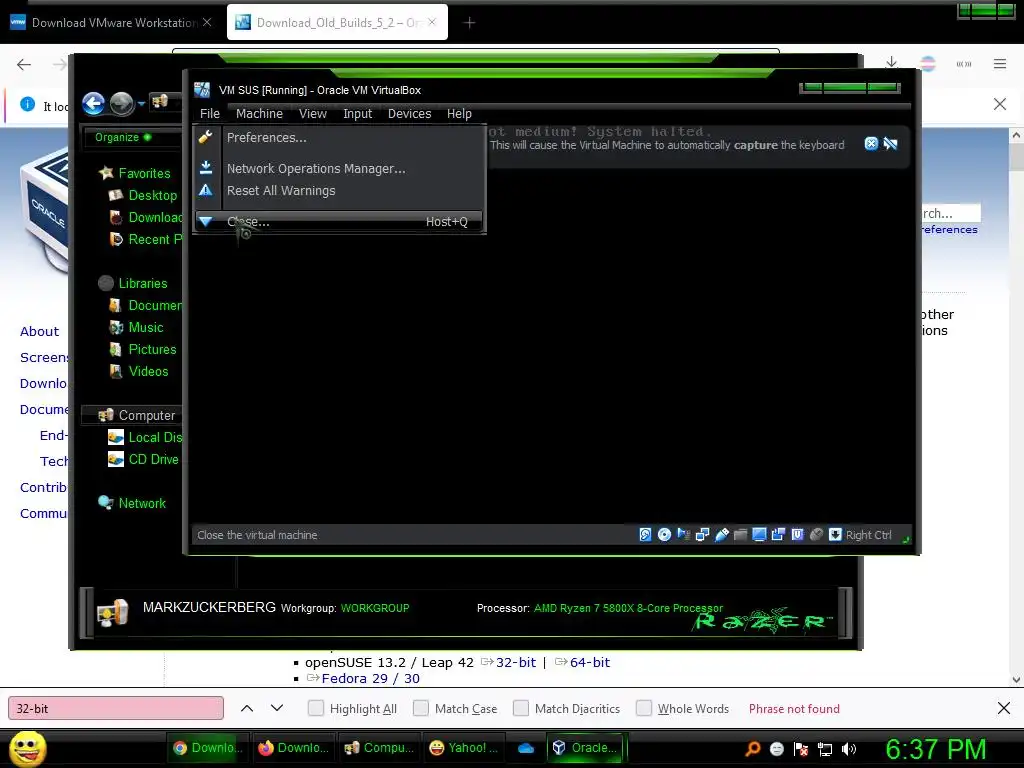Open the Help menu
1024x768 pixels.
click(459, 114)
